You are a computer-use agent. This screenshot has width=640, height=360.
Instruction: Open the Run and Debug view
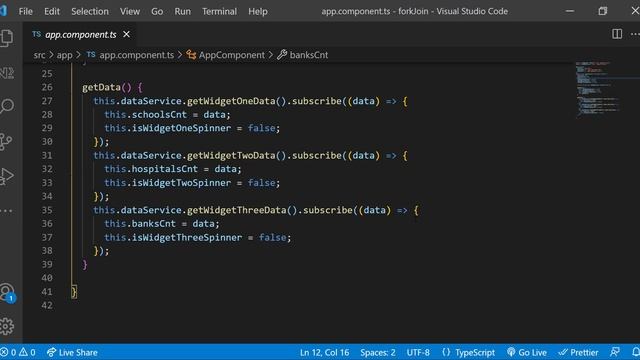coord(7,176)
